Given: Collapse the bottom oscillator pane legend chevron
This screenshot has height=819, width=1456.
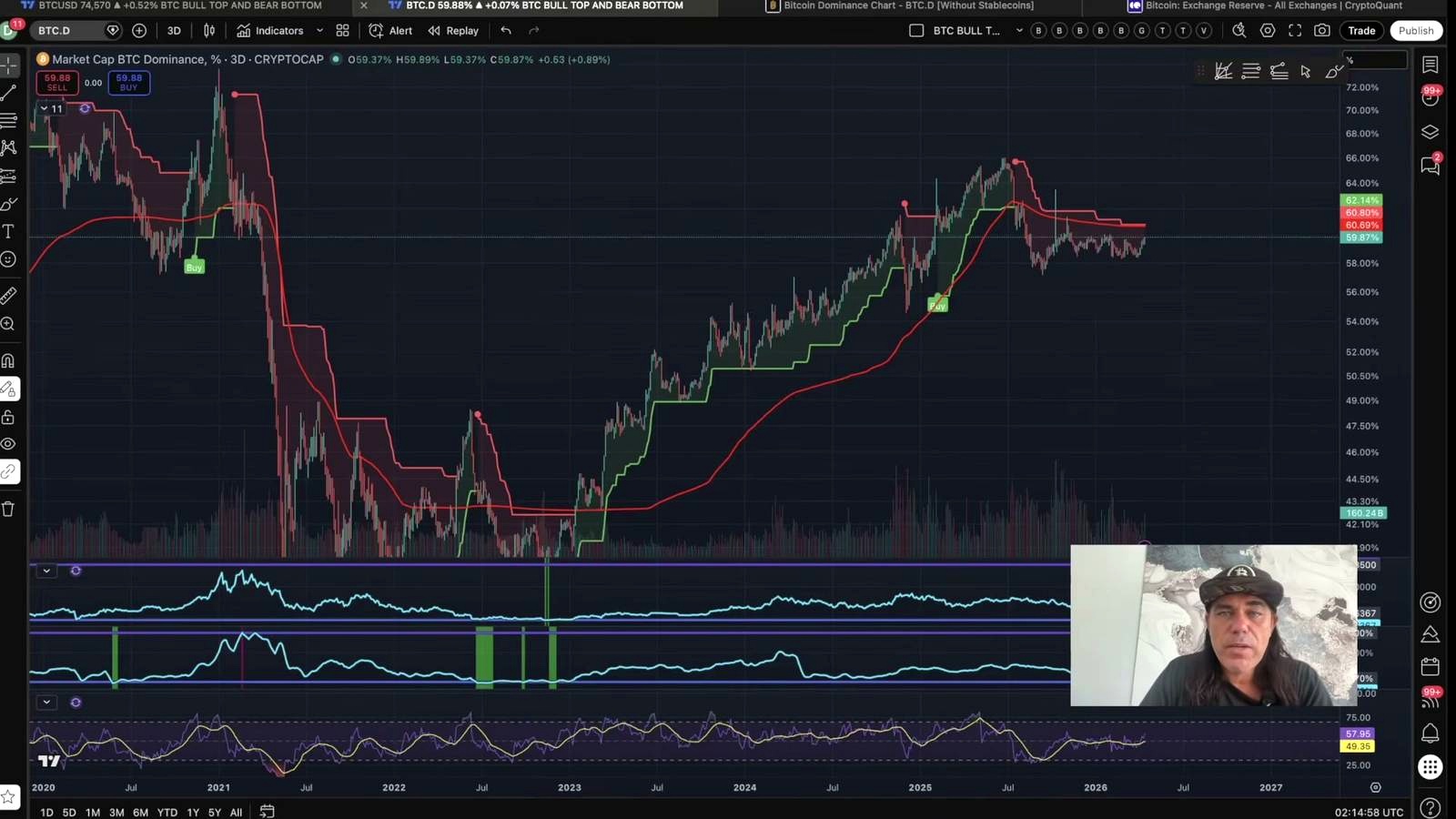Looking at the screenshot, I should (x=46, y=703).
